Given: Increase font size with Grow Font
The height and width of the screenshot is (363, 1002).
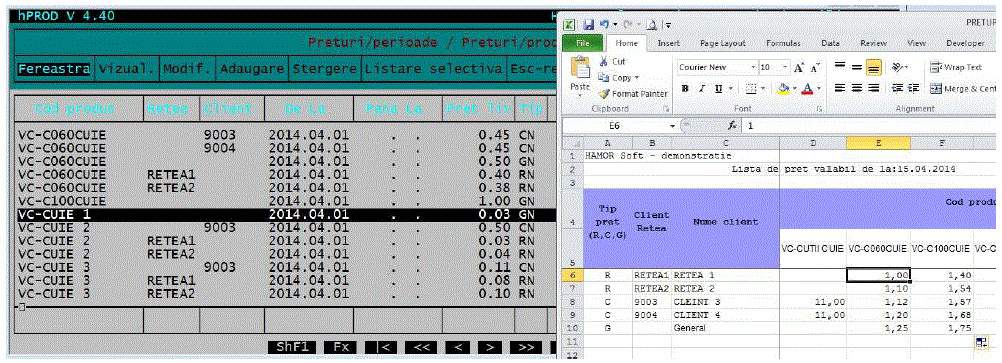Looking at the screenshot, I should click(x=799, y=67).
